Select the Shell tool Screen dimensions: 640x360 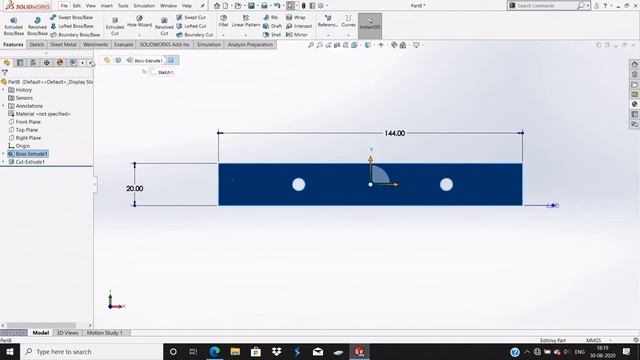(272, 35)
